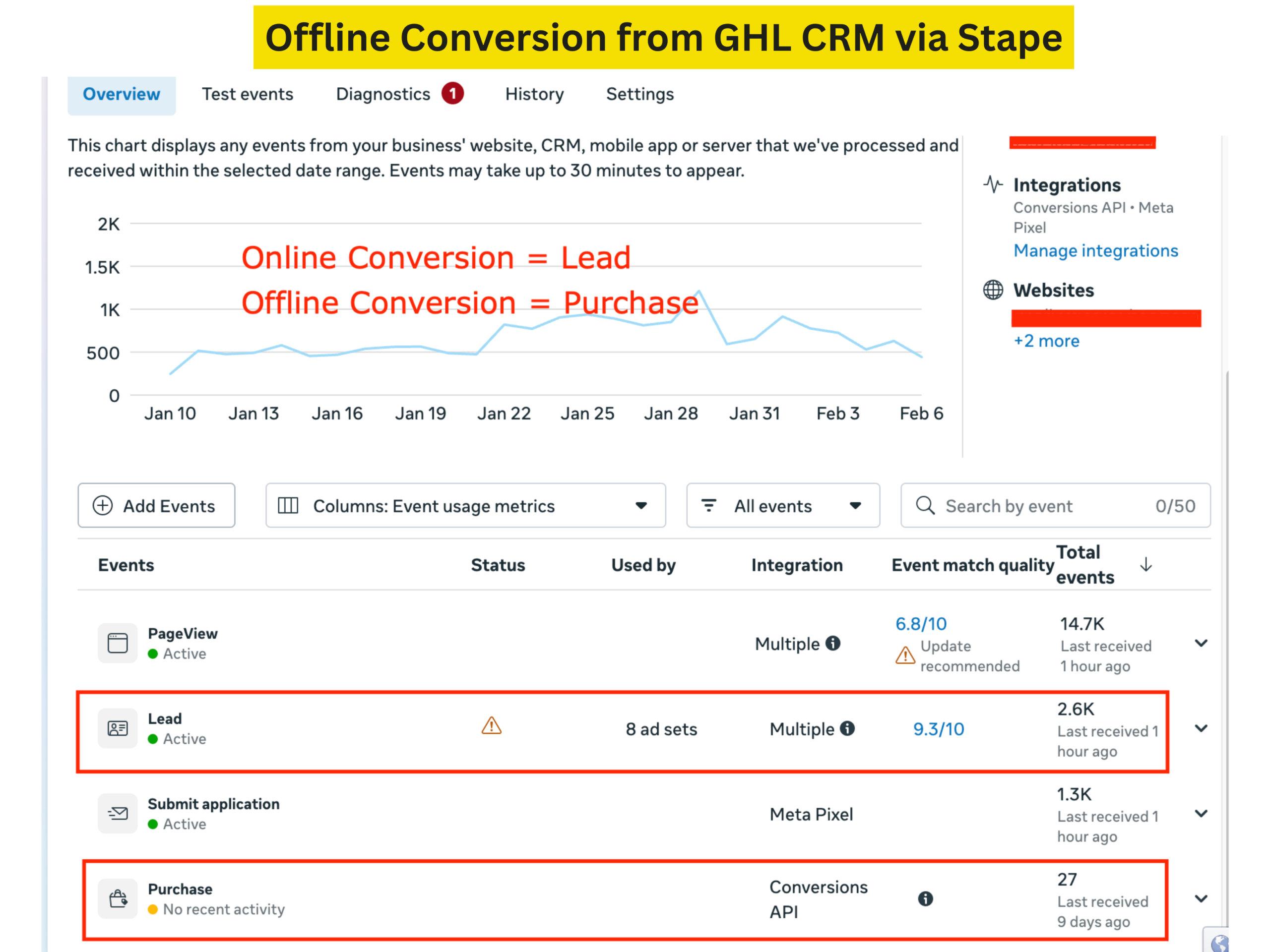Expand the Purchase event row chevron

[1201, 898]
